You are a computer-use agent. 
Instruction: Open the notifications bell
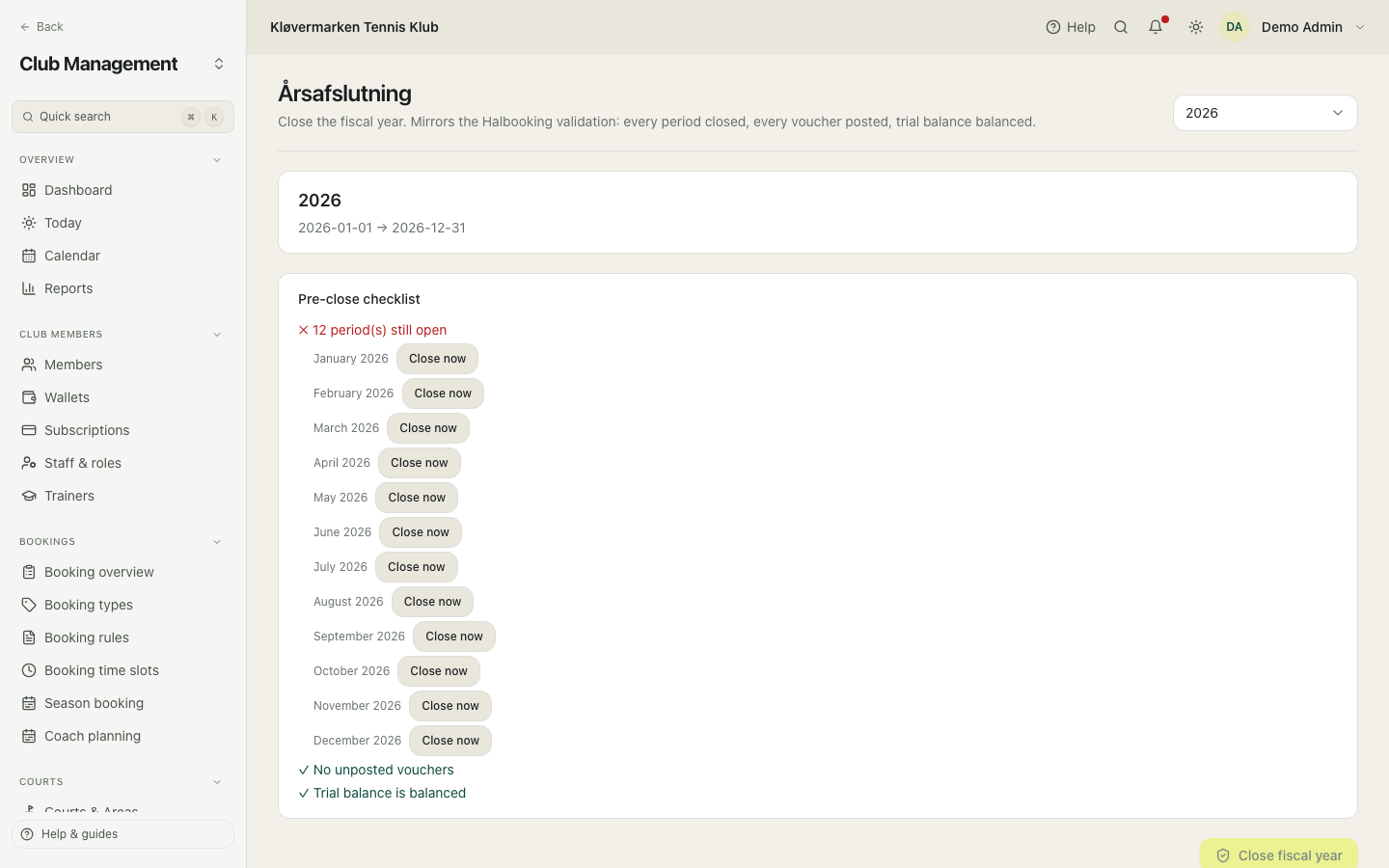coord(1156,27)
